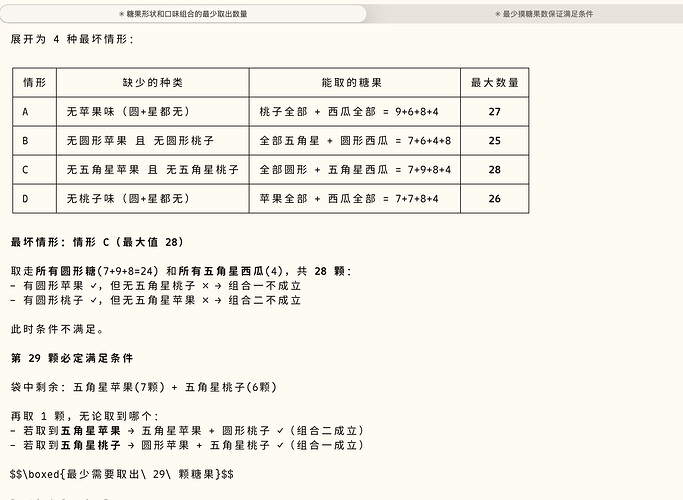Click the cell 无桃子味 (圆+星都无)

pyautogui.click(x=152, y=199)
